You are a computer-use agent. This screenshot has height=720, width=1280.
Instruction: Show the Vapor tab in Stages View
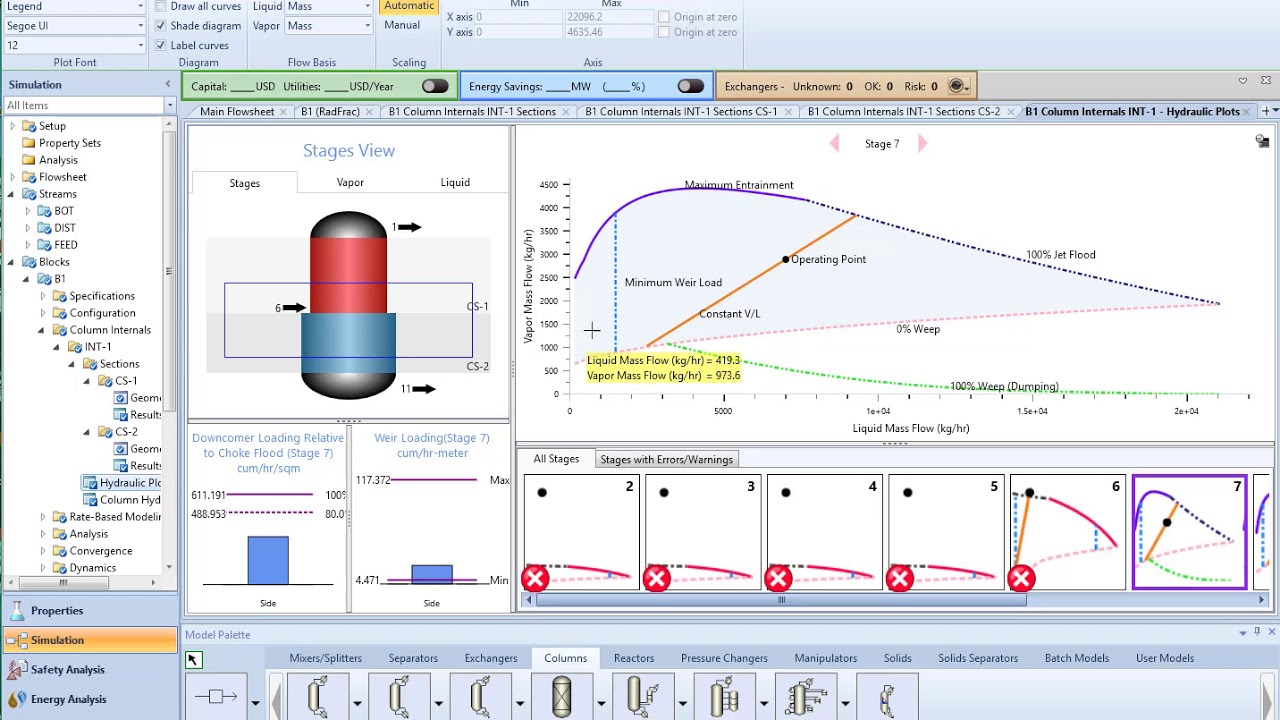coord(350,183)
